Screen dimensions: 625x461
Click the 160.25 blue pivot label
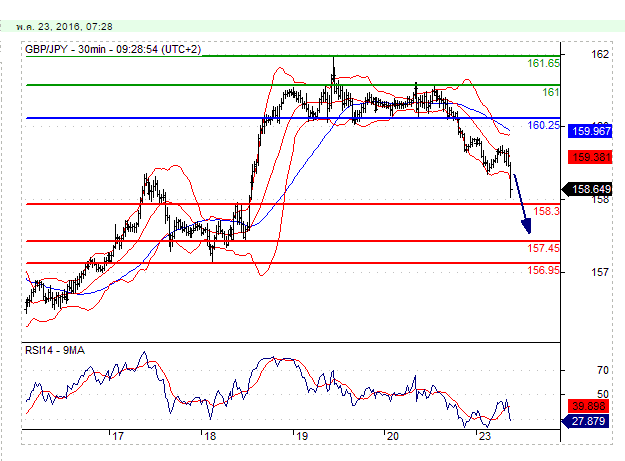(x=543, y=125)
